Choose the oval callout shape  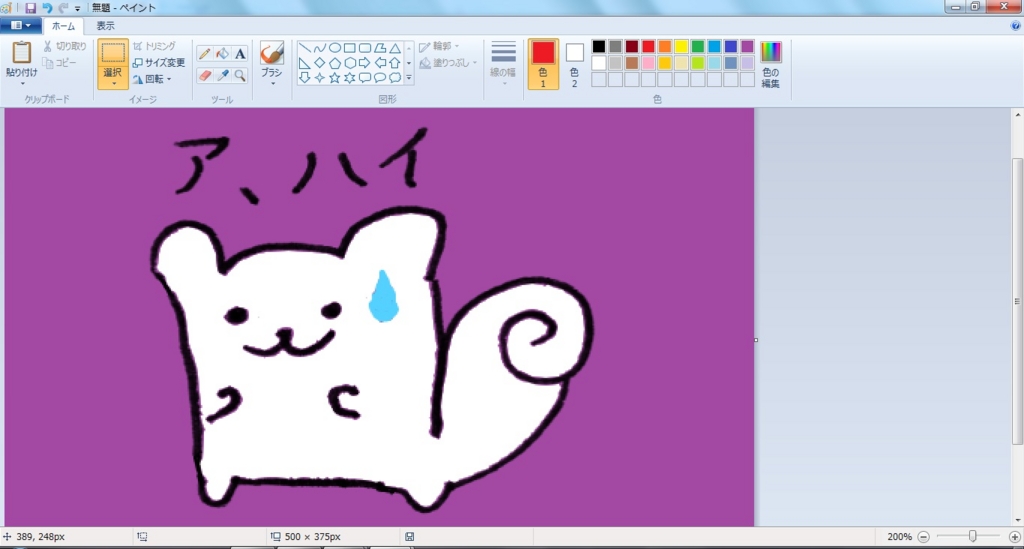[379, 78]
